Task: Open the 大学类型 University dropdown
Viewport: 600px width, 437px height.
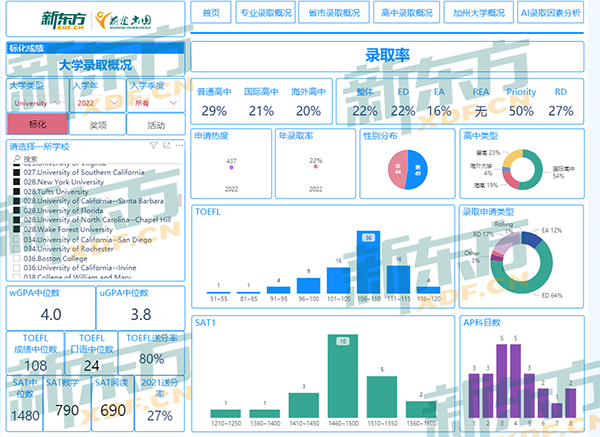Action: (38, 103)
